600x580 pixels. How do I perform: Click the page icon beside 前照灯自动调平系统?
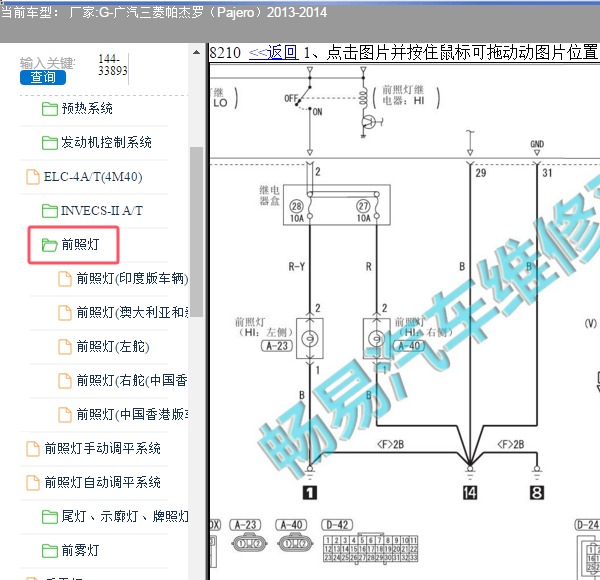33,482
